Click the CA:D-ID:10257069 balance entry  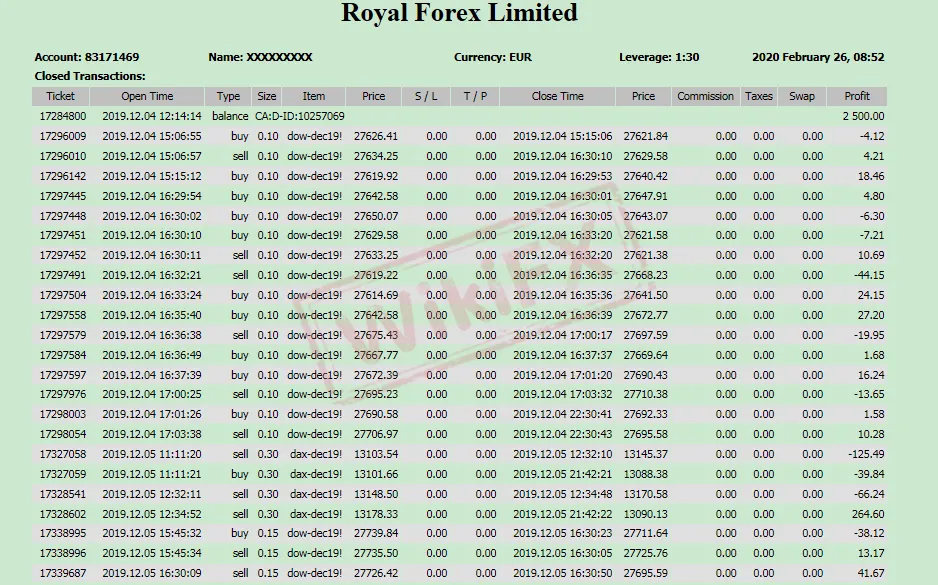[300, 116]
